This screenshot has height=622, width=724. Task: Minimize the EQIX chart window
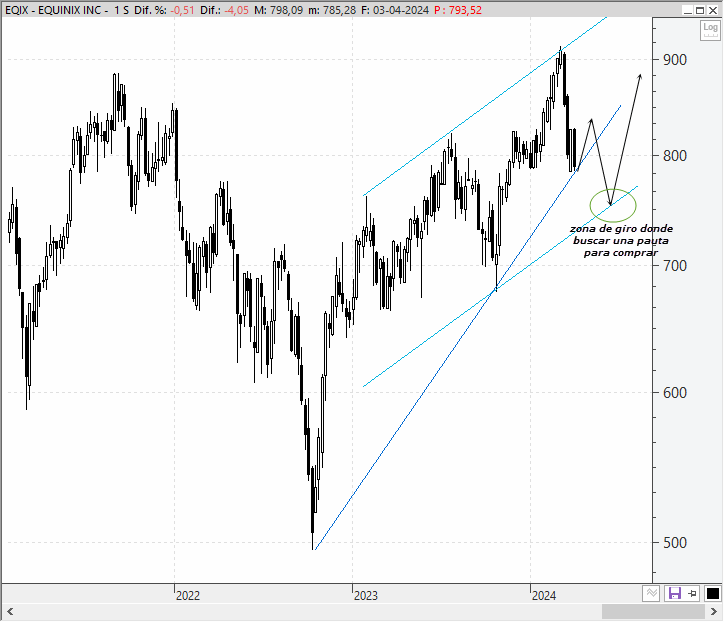pyautogui.click(x=688, y=10)
